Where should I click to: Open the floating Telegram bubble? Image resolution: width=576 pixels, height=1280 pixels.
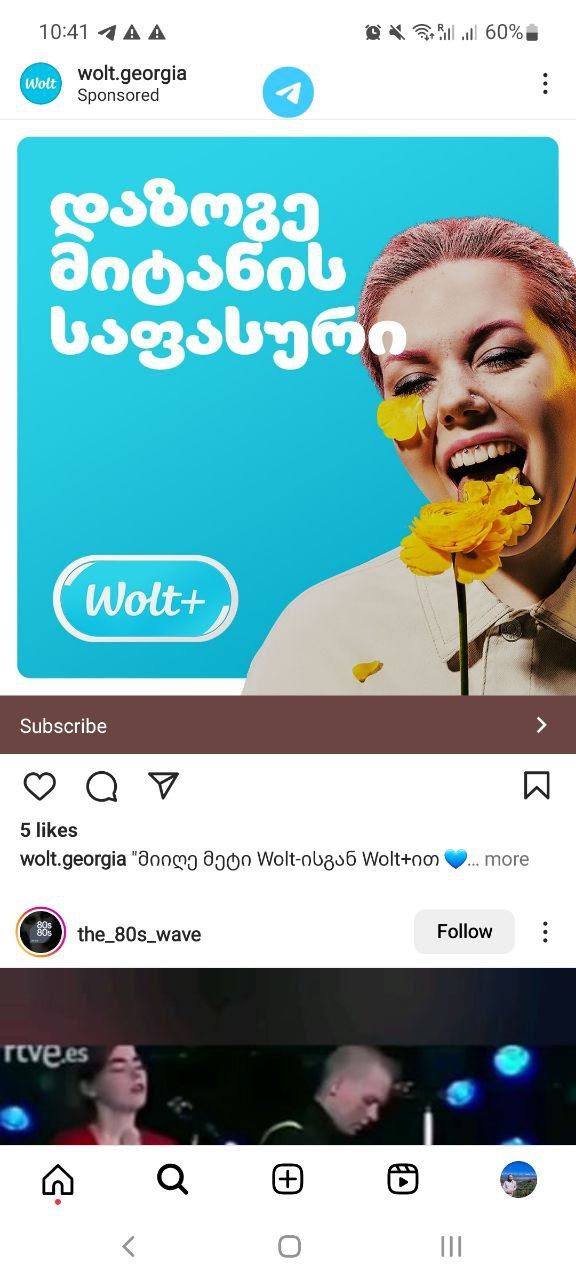[288, 93]
